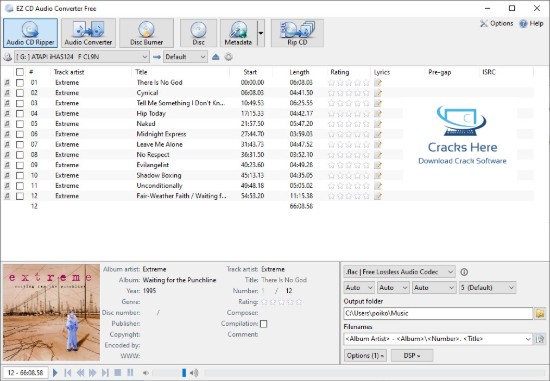Skip to the next track
550x381 pixels.
click(x=105, y=373)
